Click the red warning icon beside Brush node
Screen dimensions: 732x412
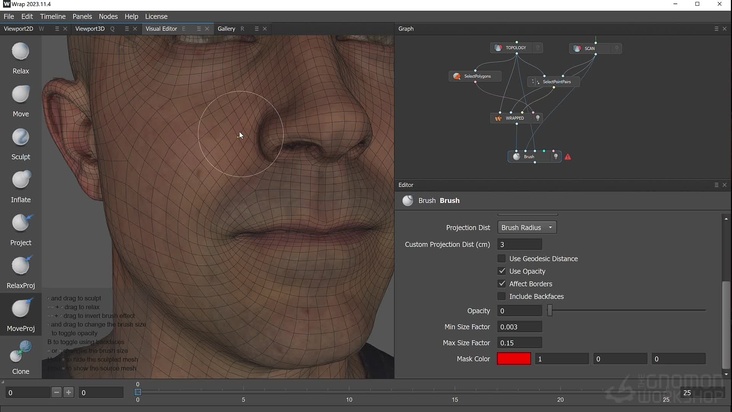click(x=568, y=157)
